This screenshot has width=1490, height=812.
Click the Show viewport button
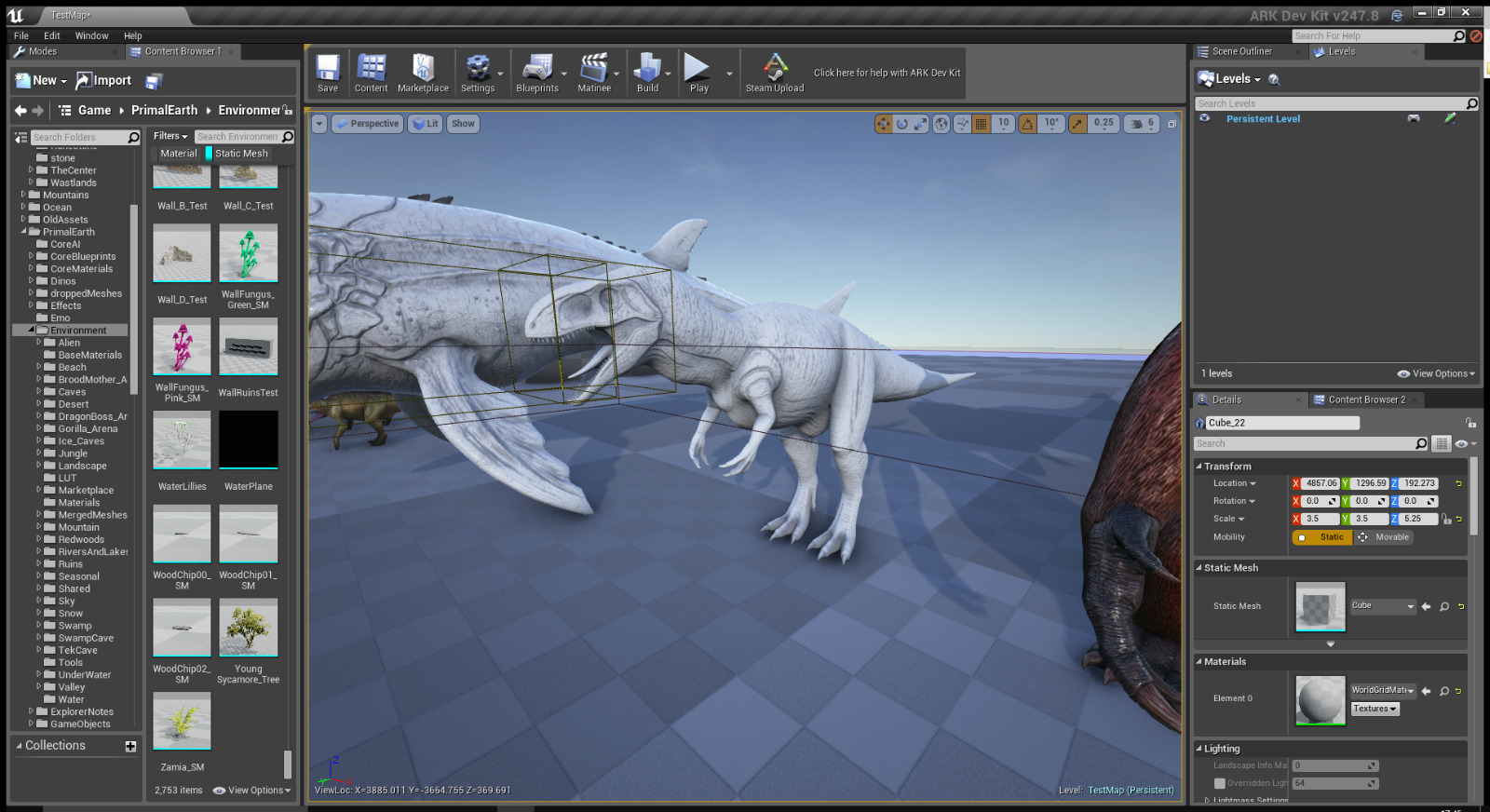(463, 124)
